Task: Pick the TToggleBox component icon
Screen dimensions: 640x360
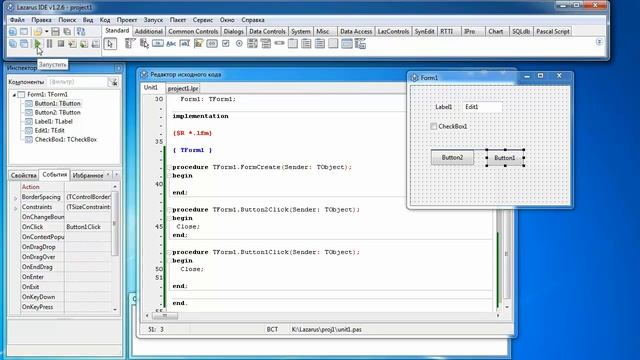Action: (212, 43)
